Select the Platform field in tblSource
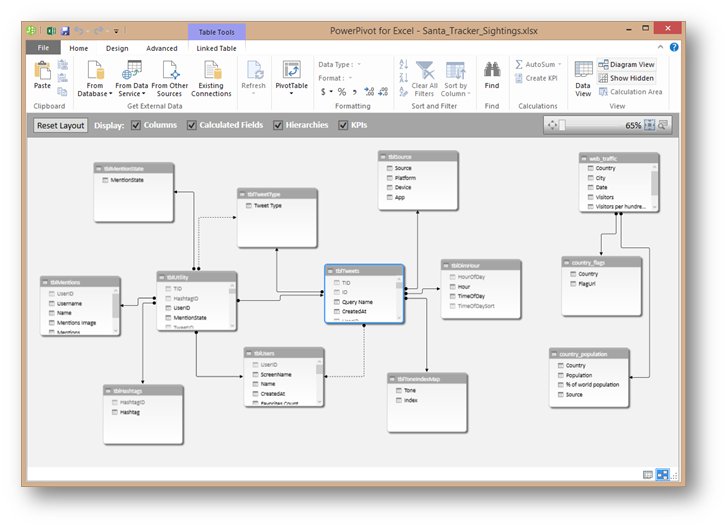This screenshot has width=728, height=529. [x=401, y=178]
